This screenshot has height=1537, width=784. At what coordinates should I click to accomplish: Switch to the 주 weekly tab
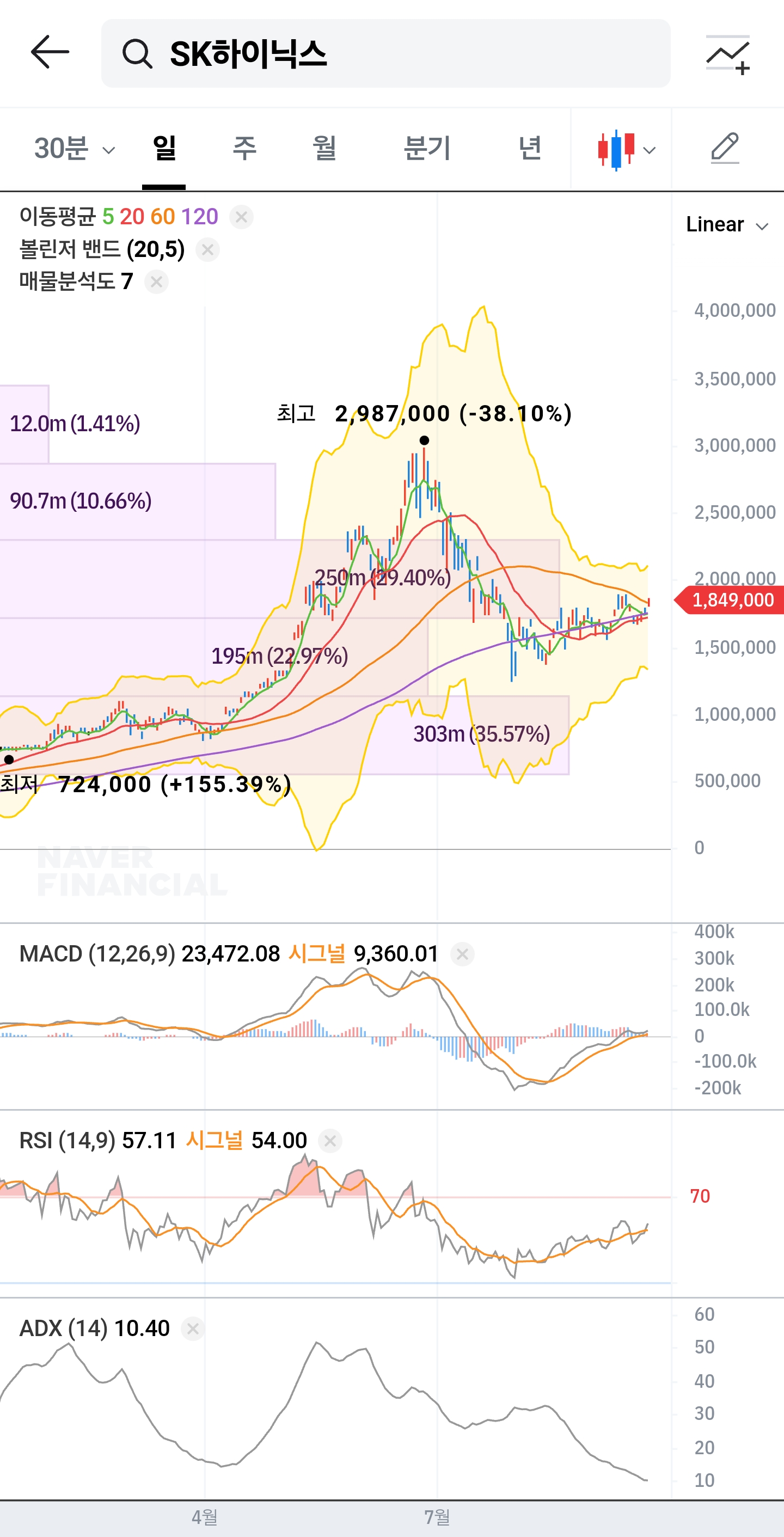pyautogui.click(x=244, y=148)
